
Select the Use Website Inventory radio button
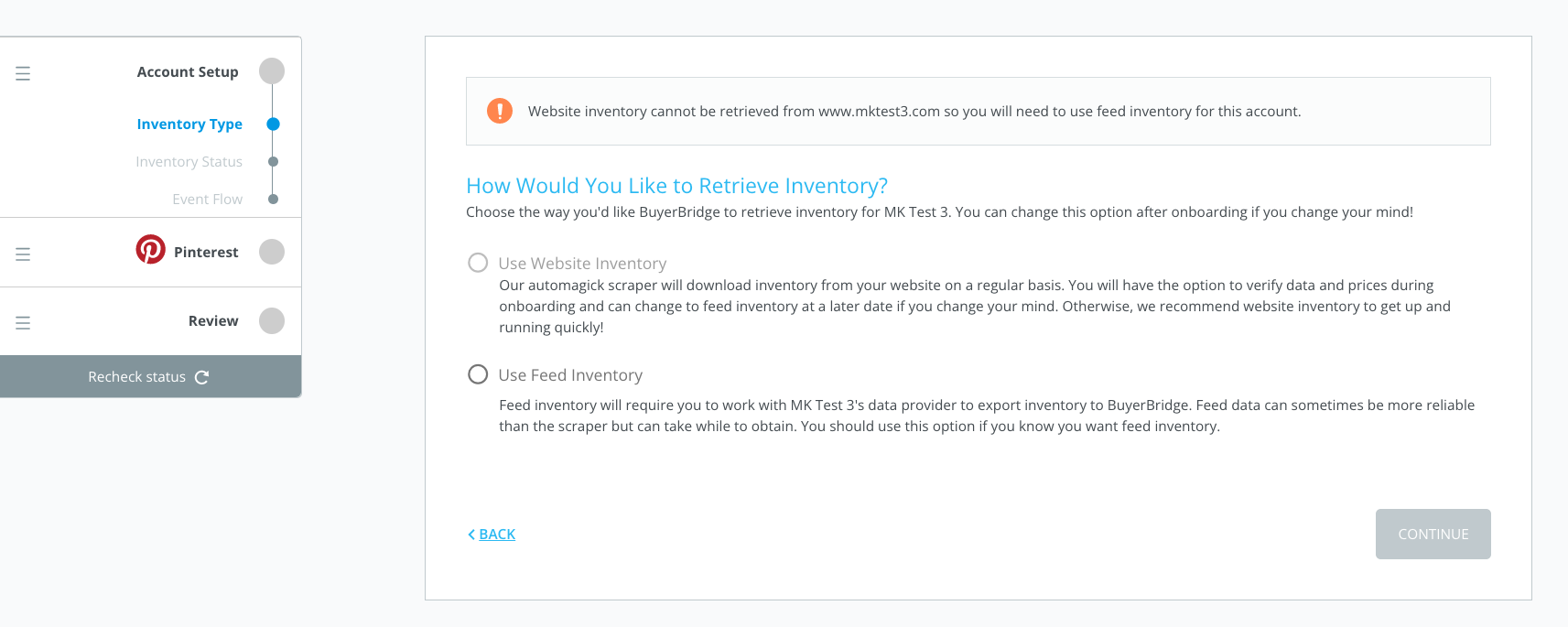tap(478, 263)
